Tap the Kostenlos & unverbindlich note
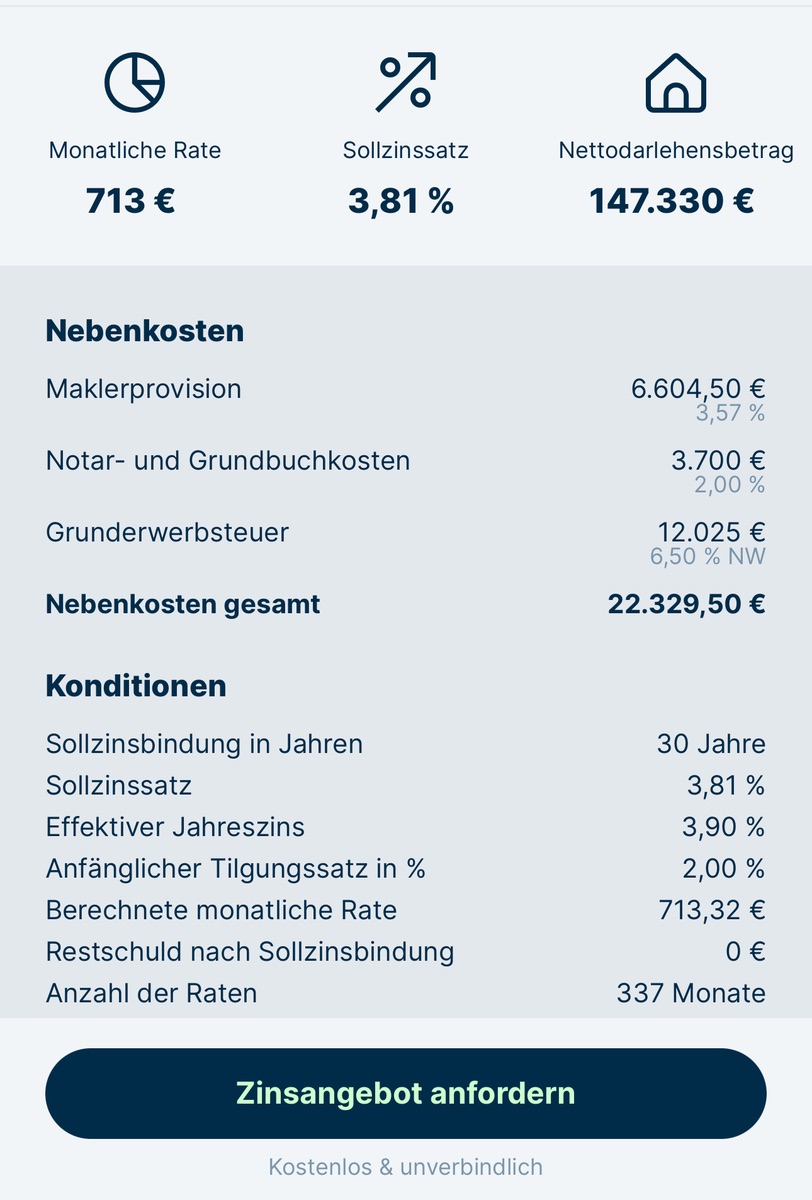Viewport: 812px width, 1200px height. tap(405, 1167)
